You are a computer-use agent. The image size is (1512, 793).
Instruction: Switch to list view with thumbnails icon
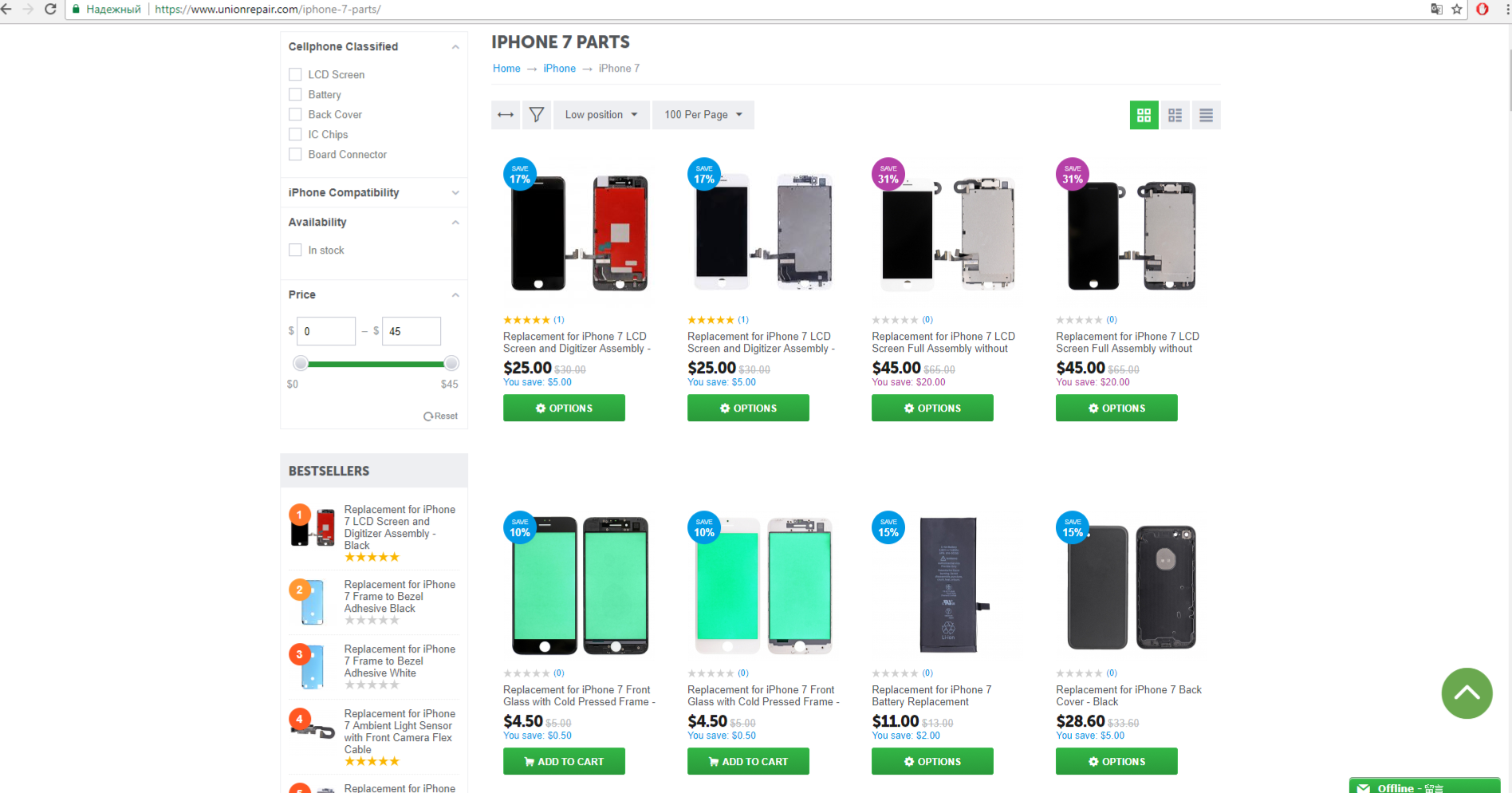tap(1175, 115)
